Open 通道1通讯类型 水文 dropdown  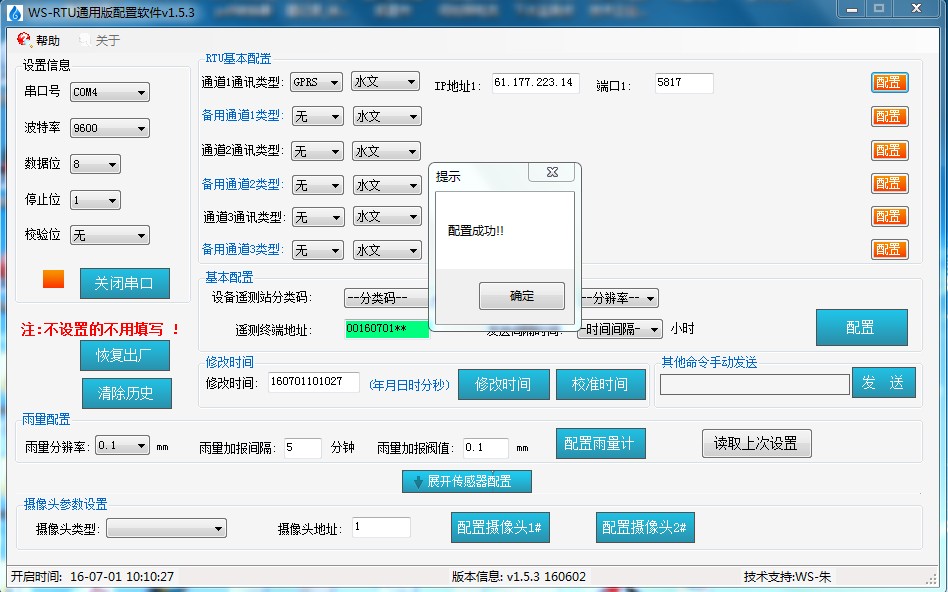pos(385,81)
